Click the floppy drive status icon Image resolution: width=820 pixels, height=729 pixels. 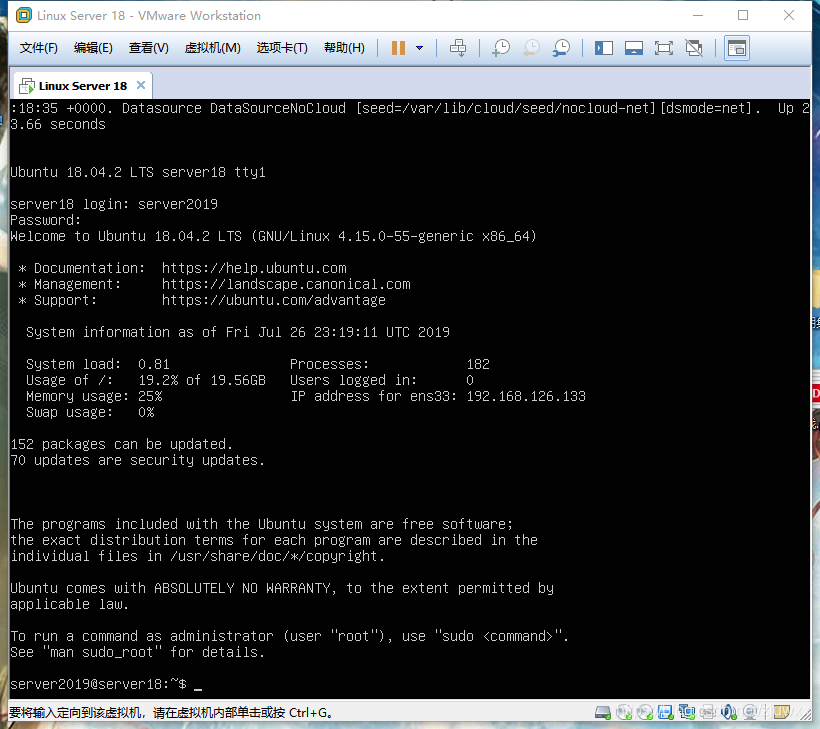click(665, 712)
